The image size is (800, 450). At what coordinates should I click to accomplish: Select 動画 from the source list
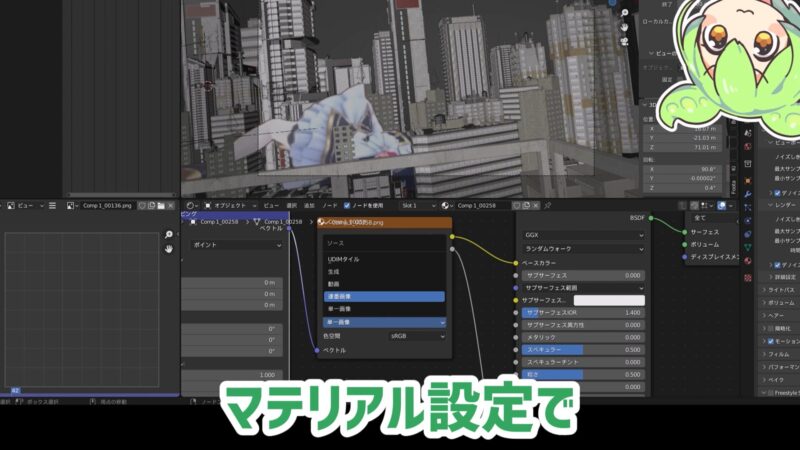click(x=334, y=284)
